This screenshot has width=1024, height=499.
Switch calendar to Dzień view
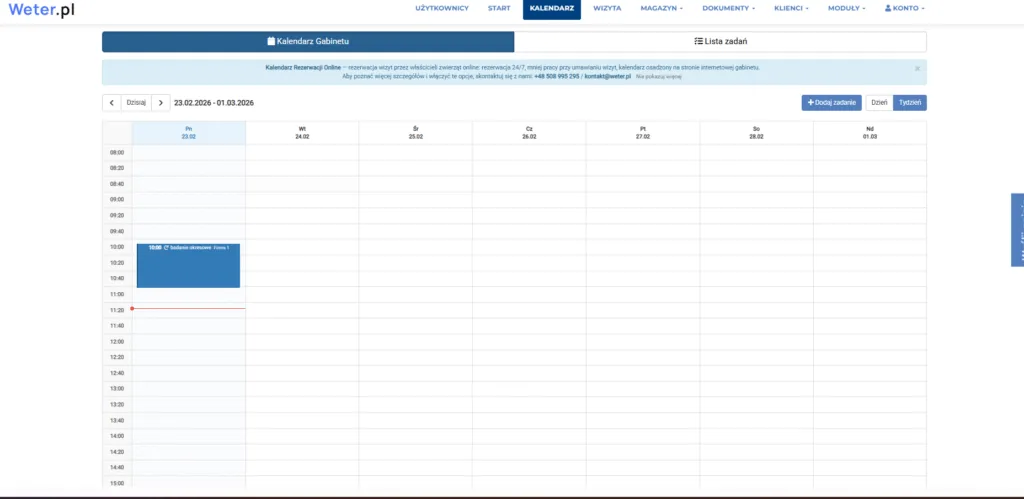(x=879, y=103)
